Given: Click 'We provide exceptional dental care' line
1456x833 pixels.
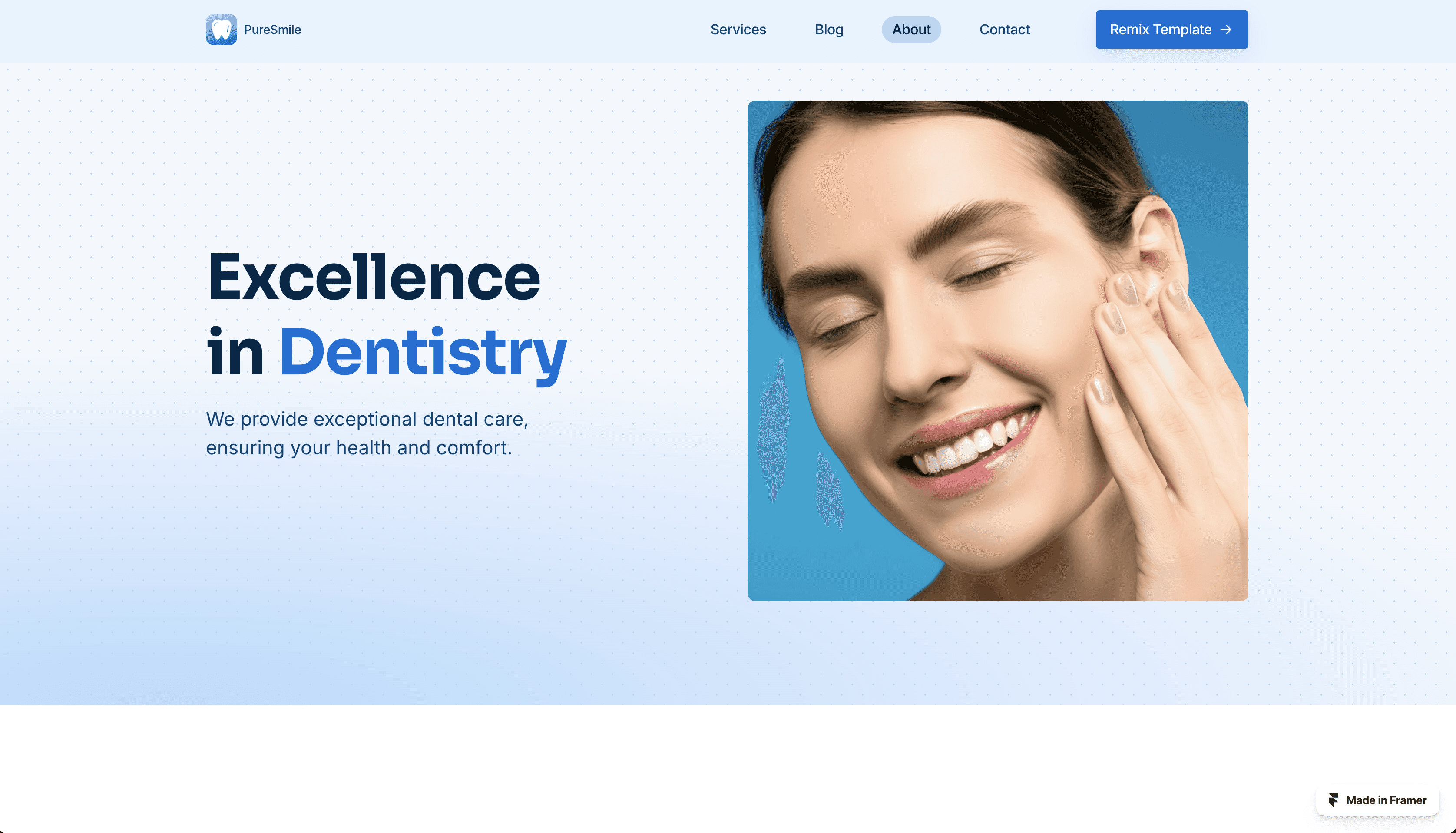Looking at the screenshot, I should [x=367, y=420].
